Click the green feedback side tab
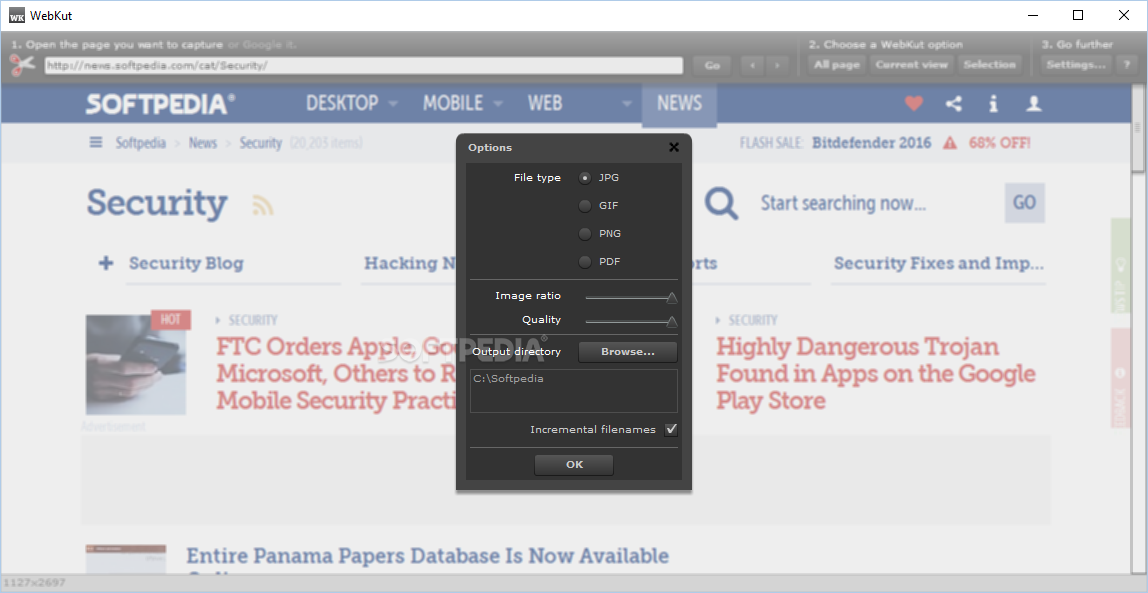 1121,265
